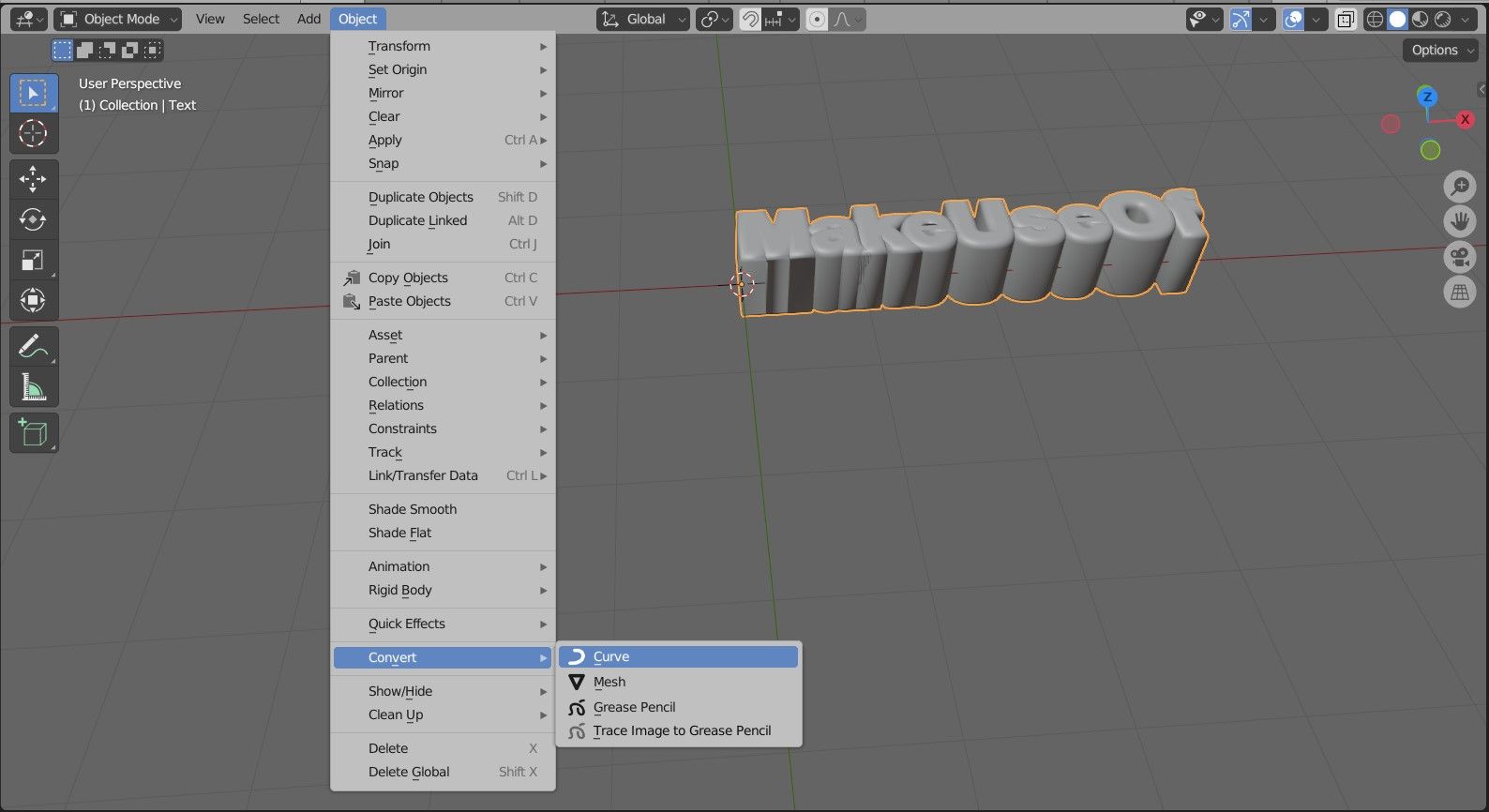Open the Add menu
This screenshot has height=812, width=1489.
308,19
